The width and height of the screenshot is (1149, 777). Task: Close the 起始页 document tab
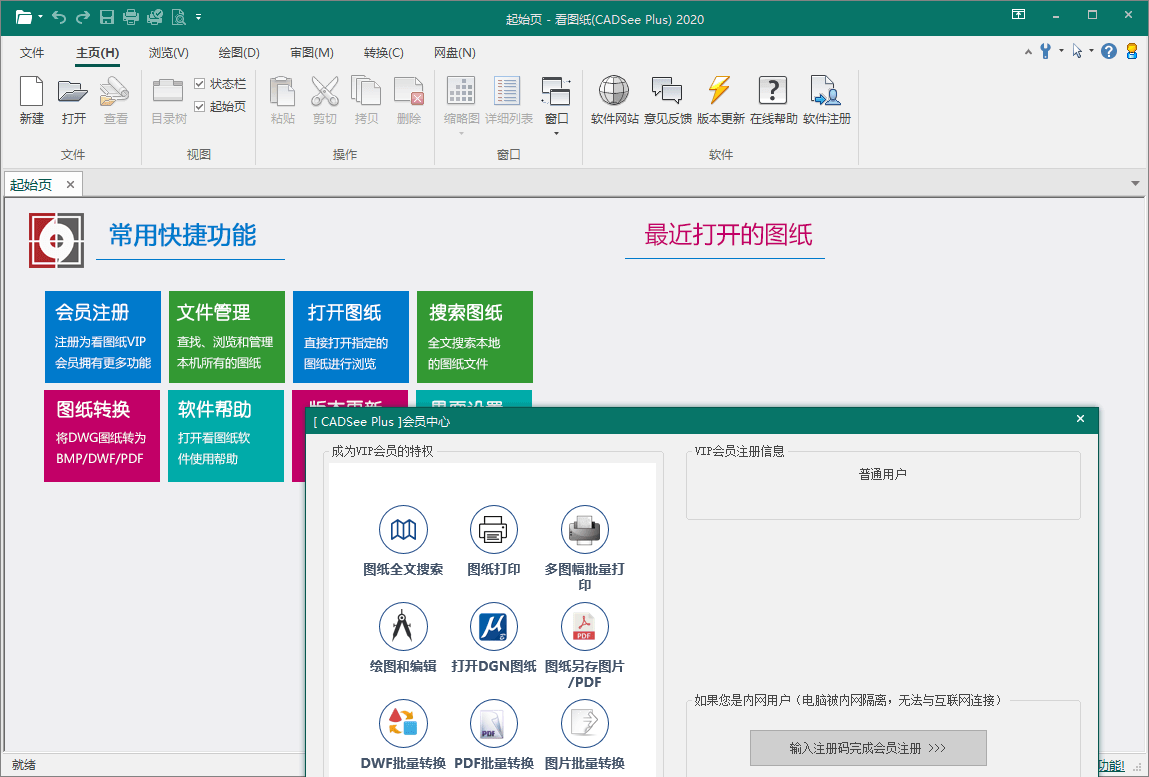70,184
